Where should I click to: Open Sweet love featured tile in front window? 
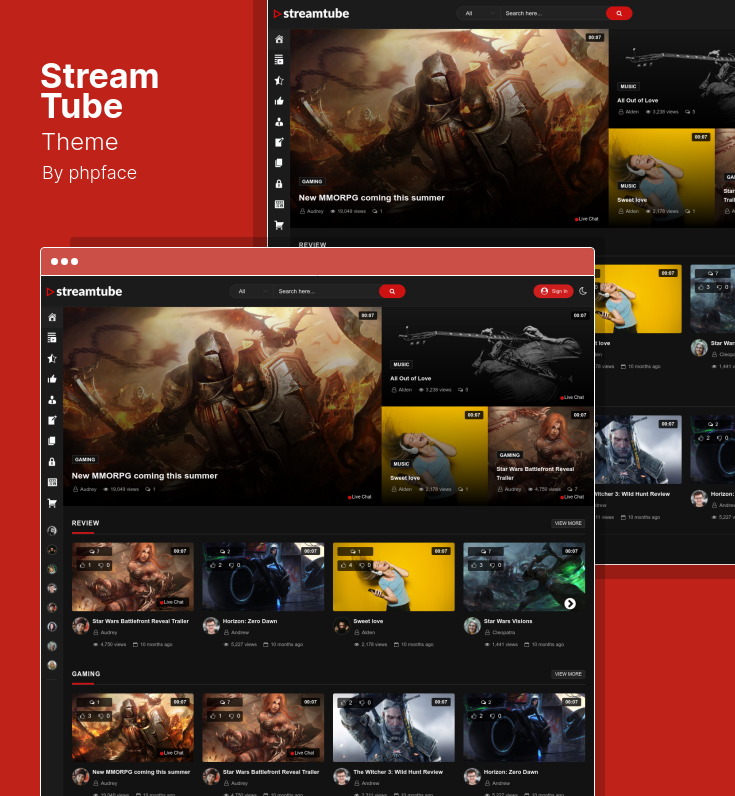[x=435, y=455]
